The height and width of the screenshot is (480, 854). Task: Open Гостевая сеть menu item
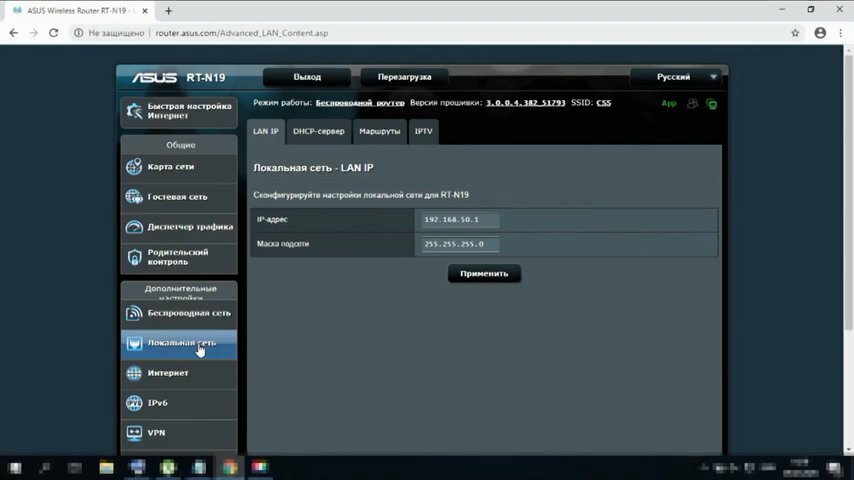[179, 197]
